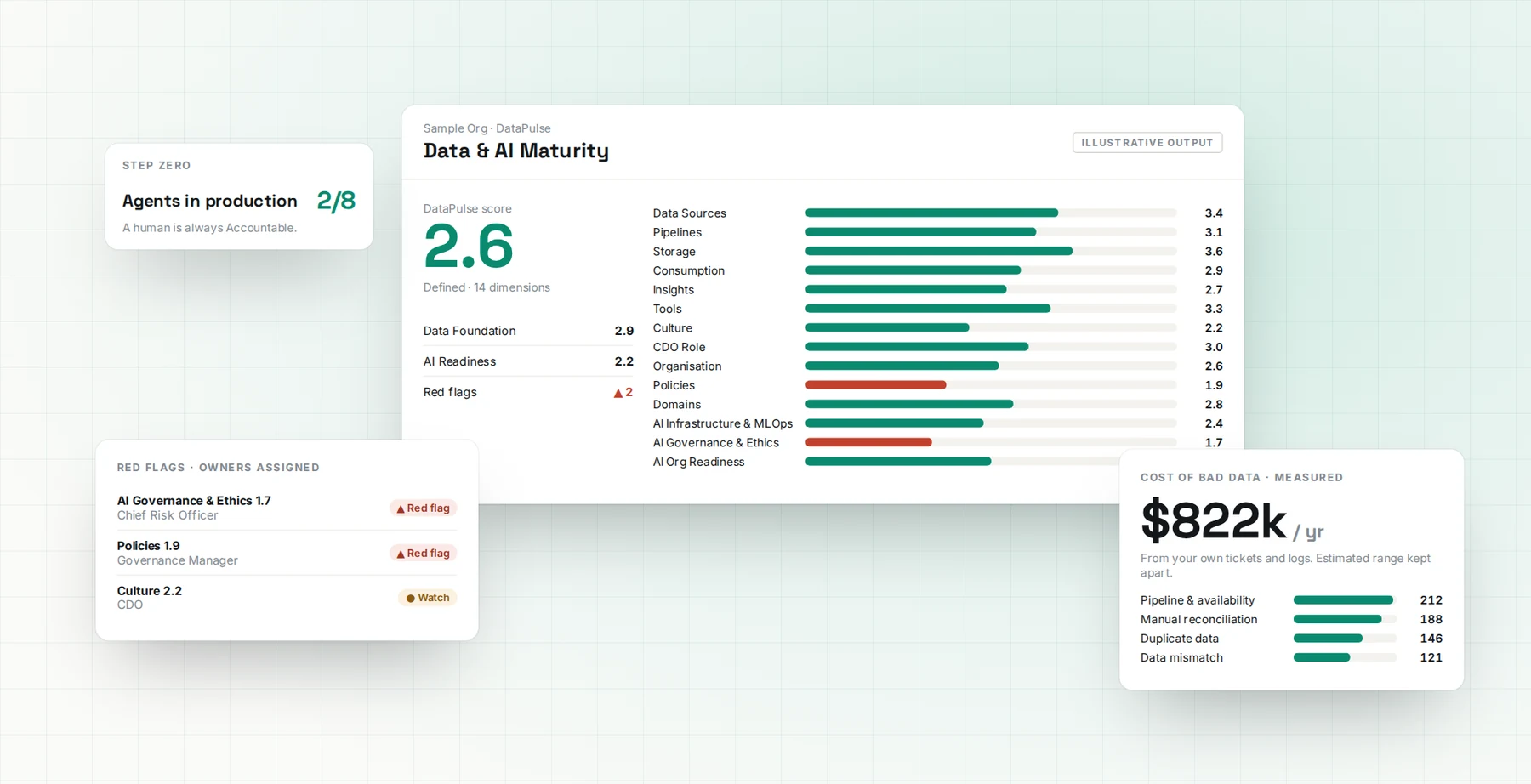Click the Defined · 14 dimensions caption
The height and width of the screenshot is (784, 1531).
487,287
